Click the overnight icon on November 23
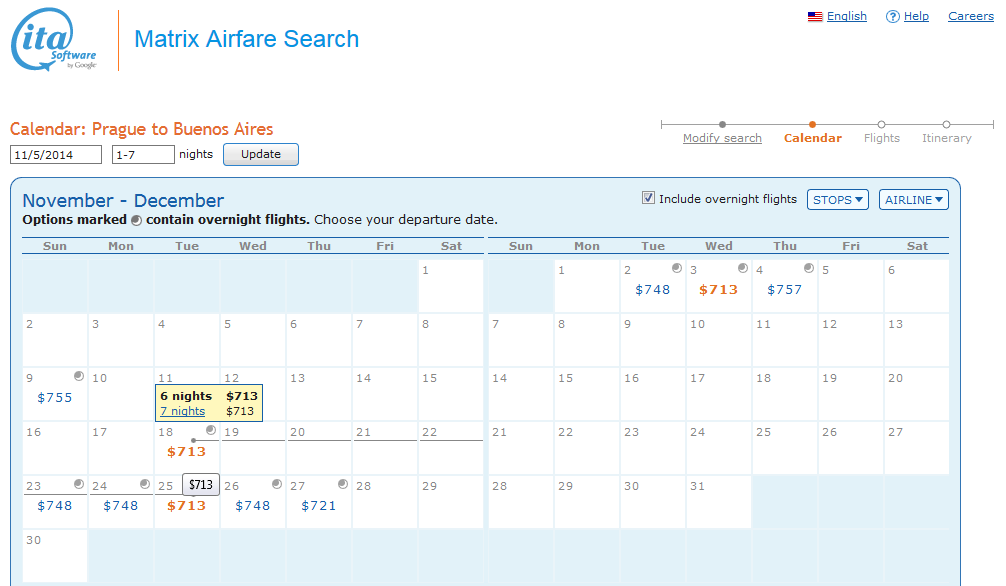 point(78,484)
